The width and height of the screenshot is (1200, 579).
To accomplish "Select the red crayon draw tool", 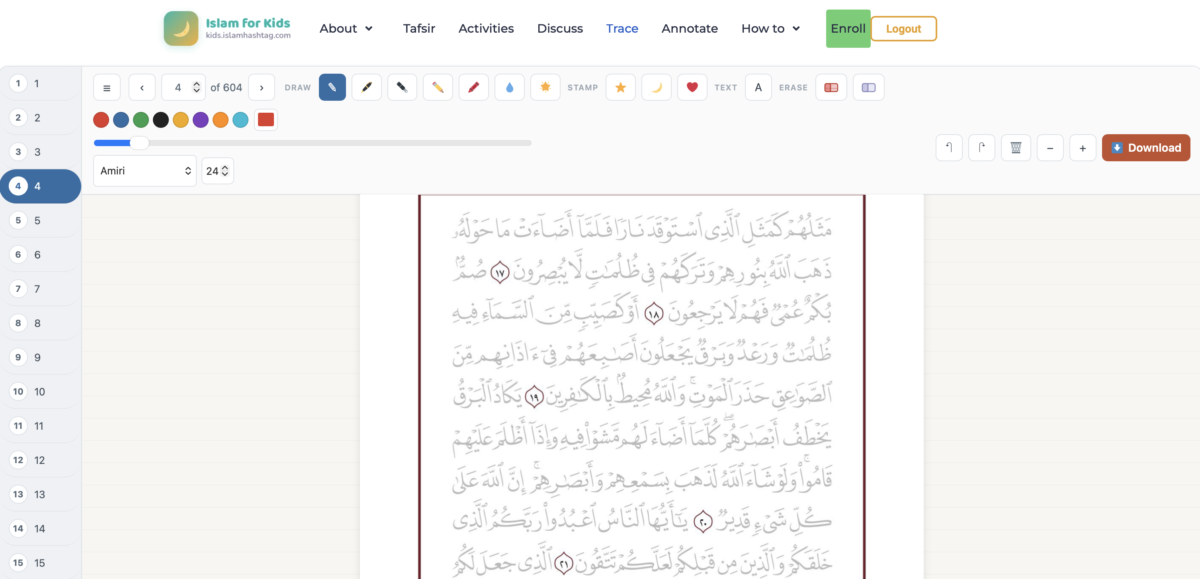I will (x=474, y=87).
